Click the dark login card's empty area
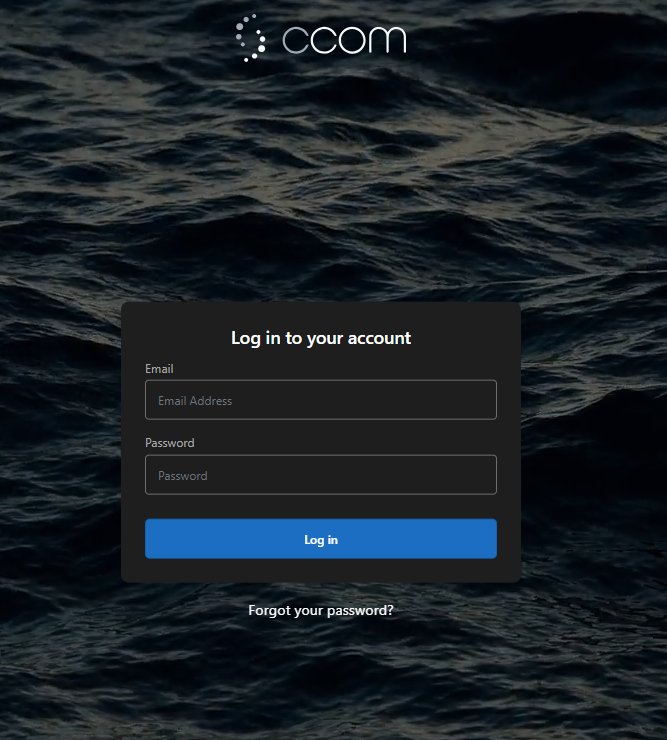 click(321, 570)
